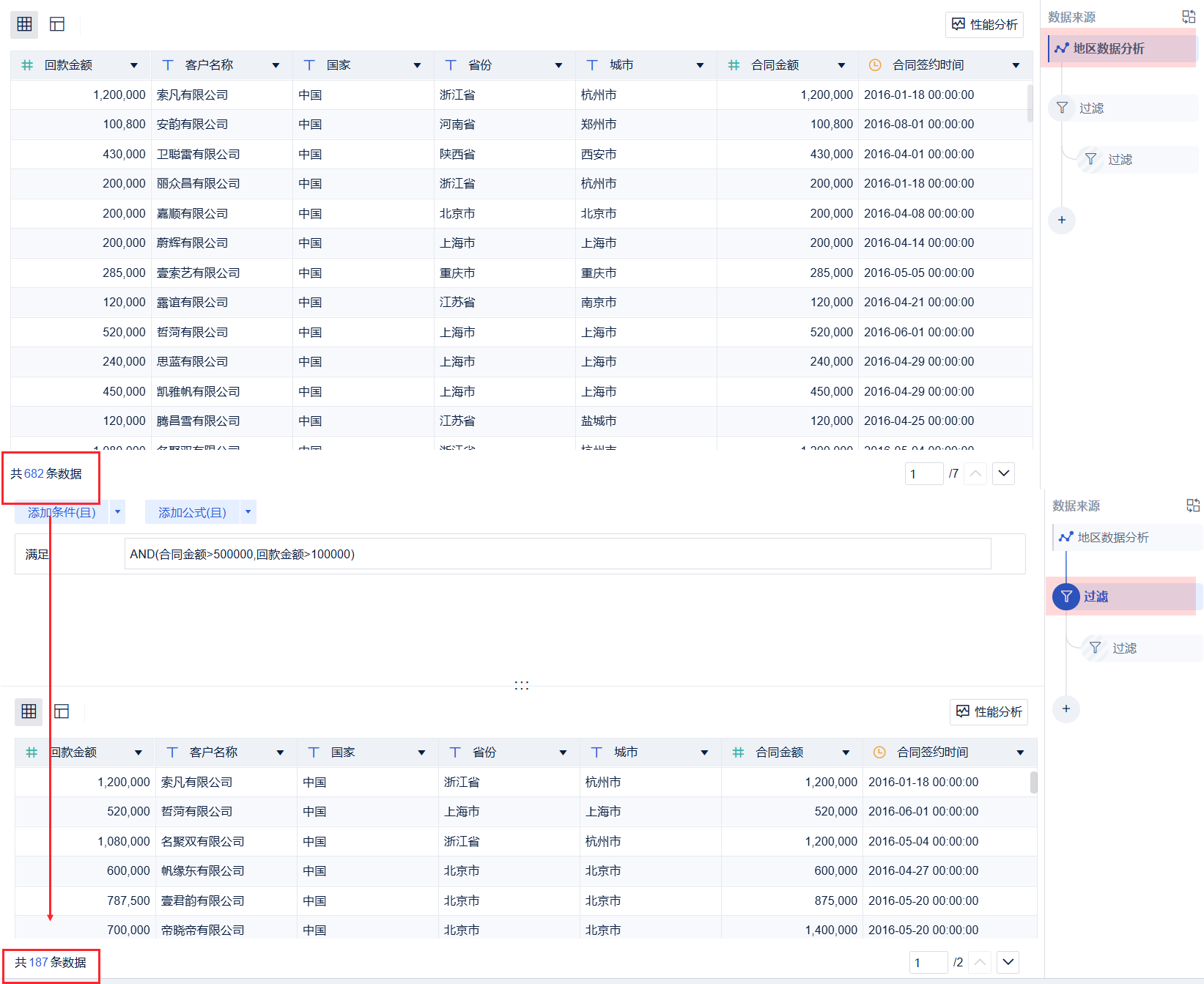Viewport: 1204px width, 984px height.
Task: Click 性能分析 button in upper panel
Action: [984, 24]
